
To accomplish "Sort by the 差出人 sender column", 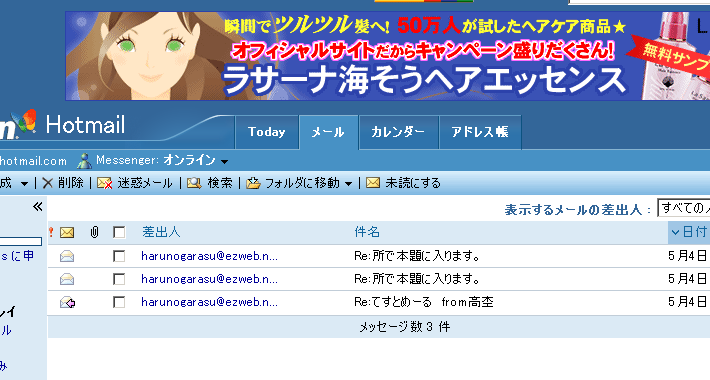I will pos(161,232).
